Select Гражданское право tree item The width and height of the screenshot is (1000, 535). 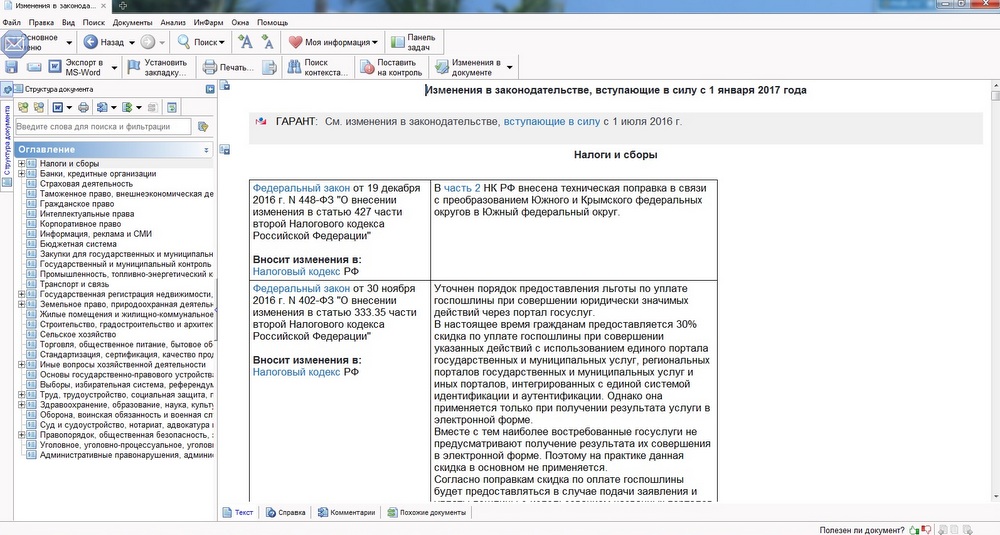pyautogui.click(x=77, y=203)
